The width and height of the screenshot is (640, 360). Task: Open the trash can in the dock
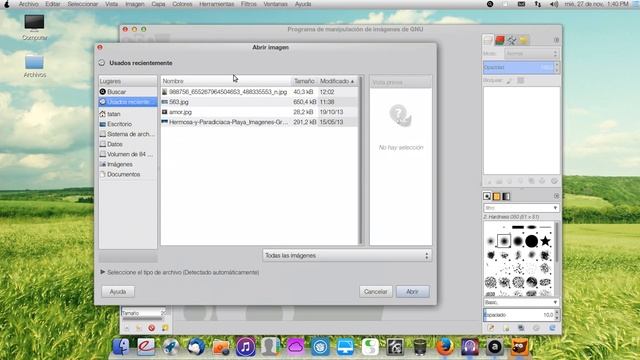[420, 347]
